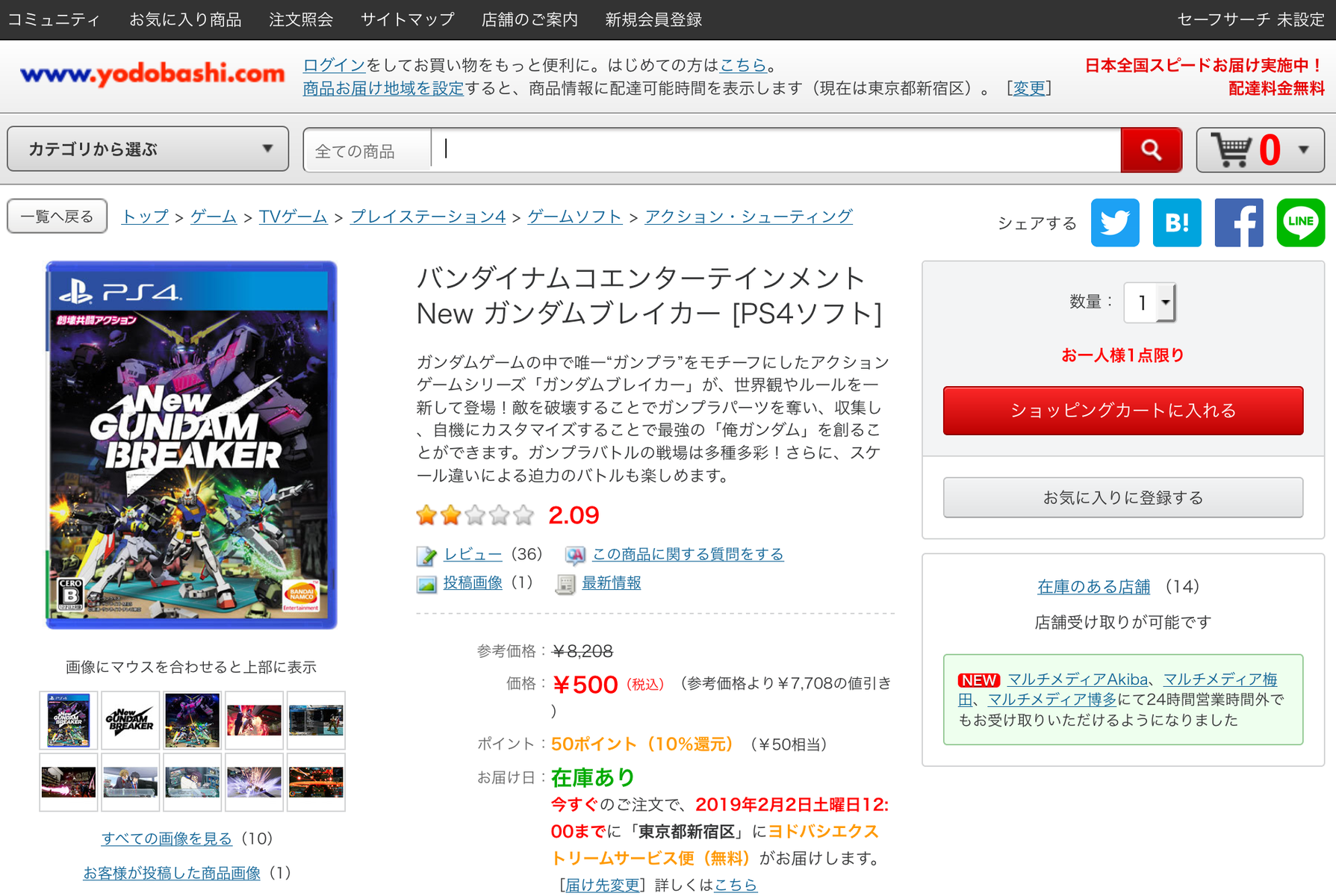The image size is (1336, 896).
Task: Click the マルチメディアAkiba link
Action: tap(1077, 679)
